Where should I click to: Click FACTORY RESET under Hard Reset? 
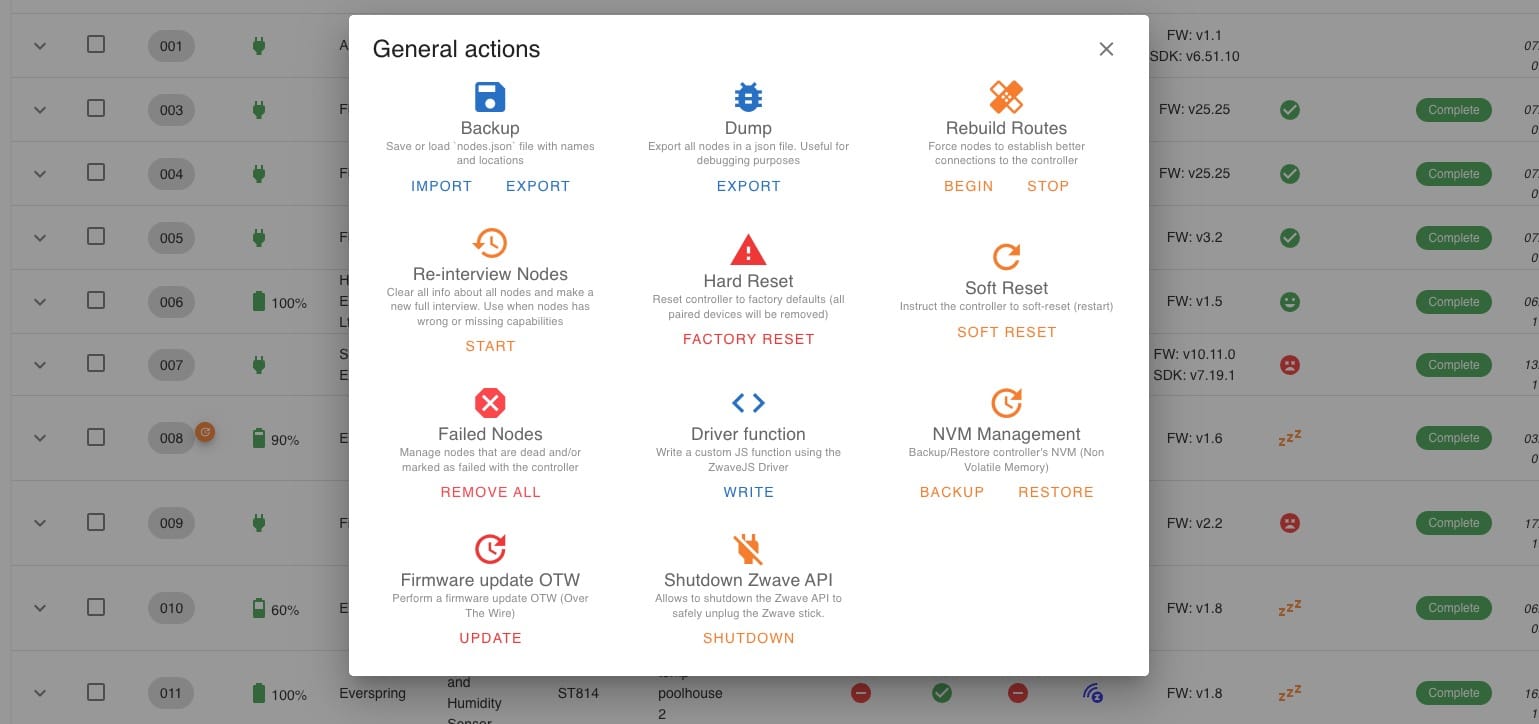[x=749, y=339]
